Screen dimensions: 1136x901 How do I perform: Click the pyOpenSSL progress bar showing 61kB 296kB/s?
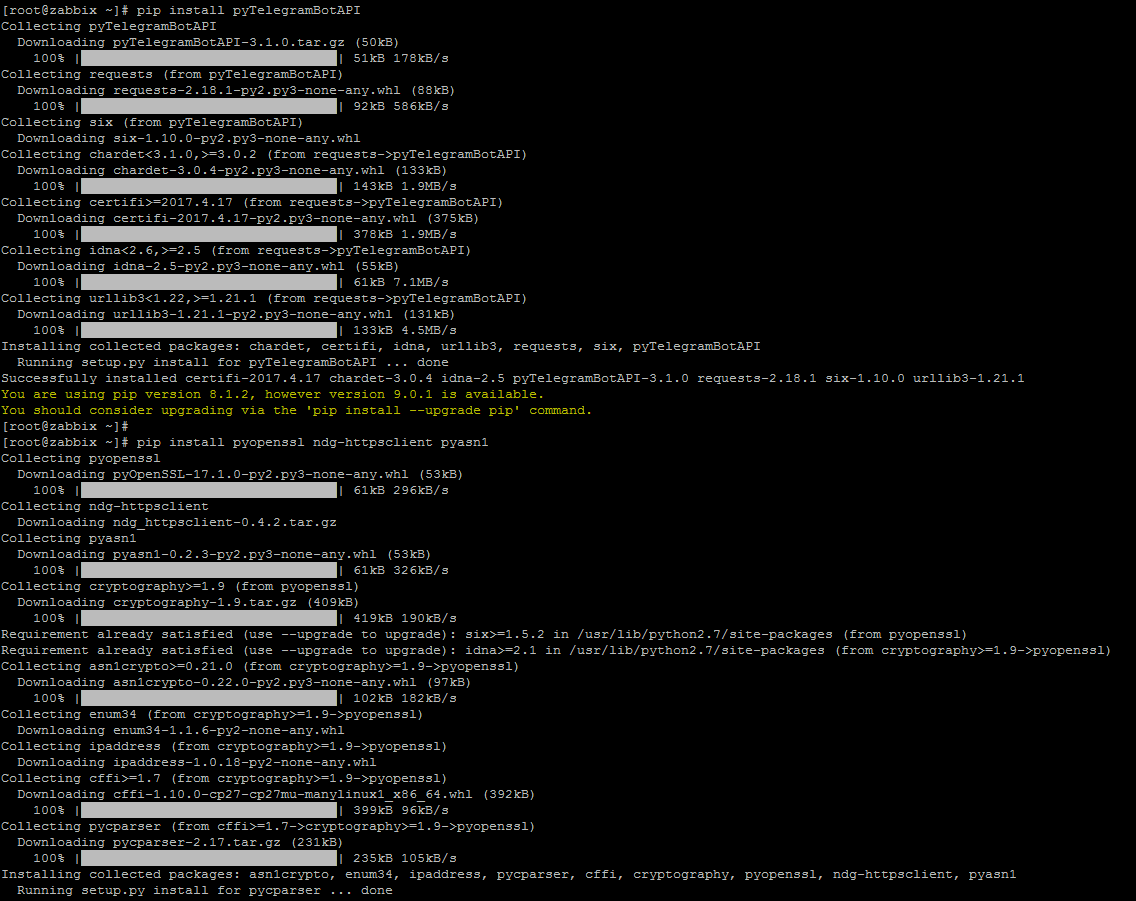point(209,490)
